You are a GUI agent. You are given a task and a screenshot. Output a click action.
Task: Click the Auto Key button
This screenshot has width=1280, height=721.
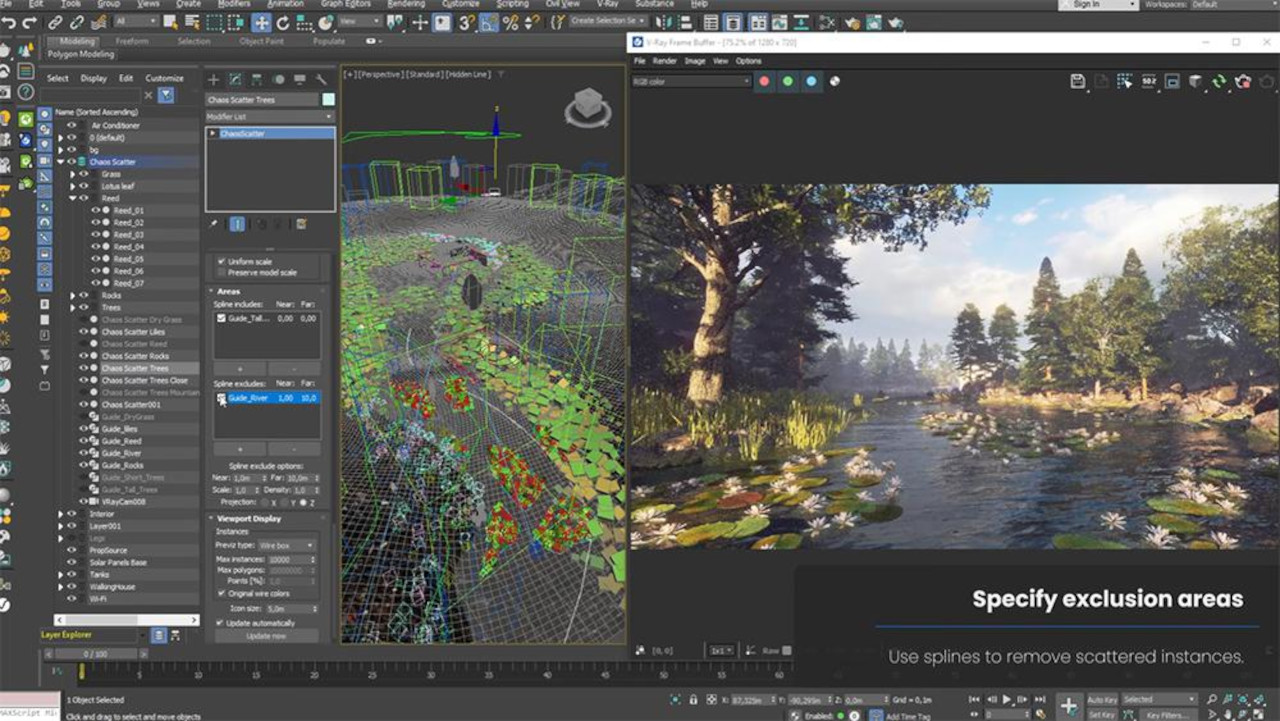[x=1101, y=699]
